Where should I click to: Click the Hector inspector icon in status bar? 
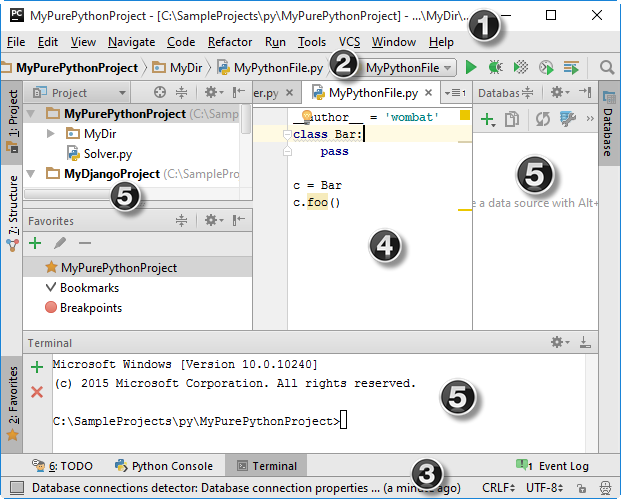coord(606,488)
